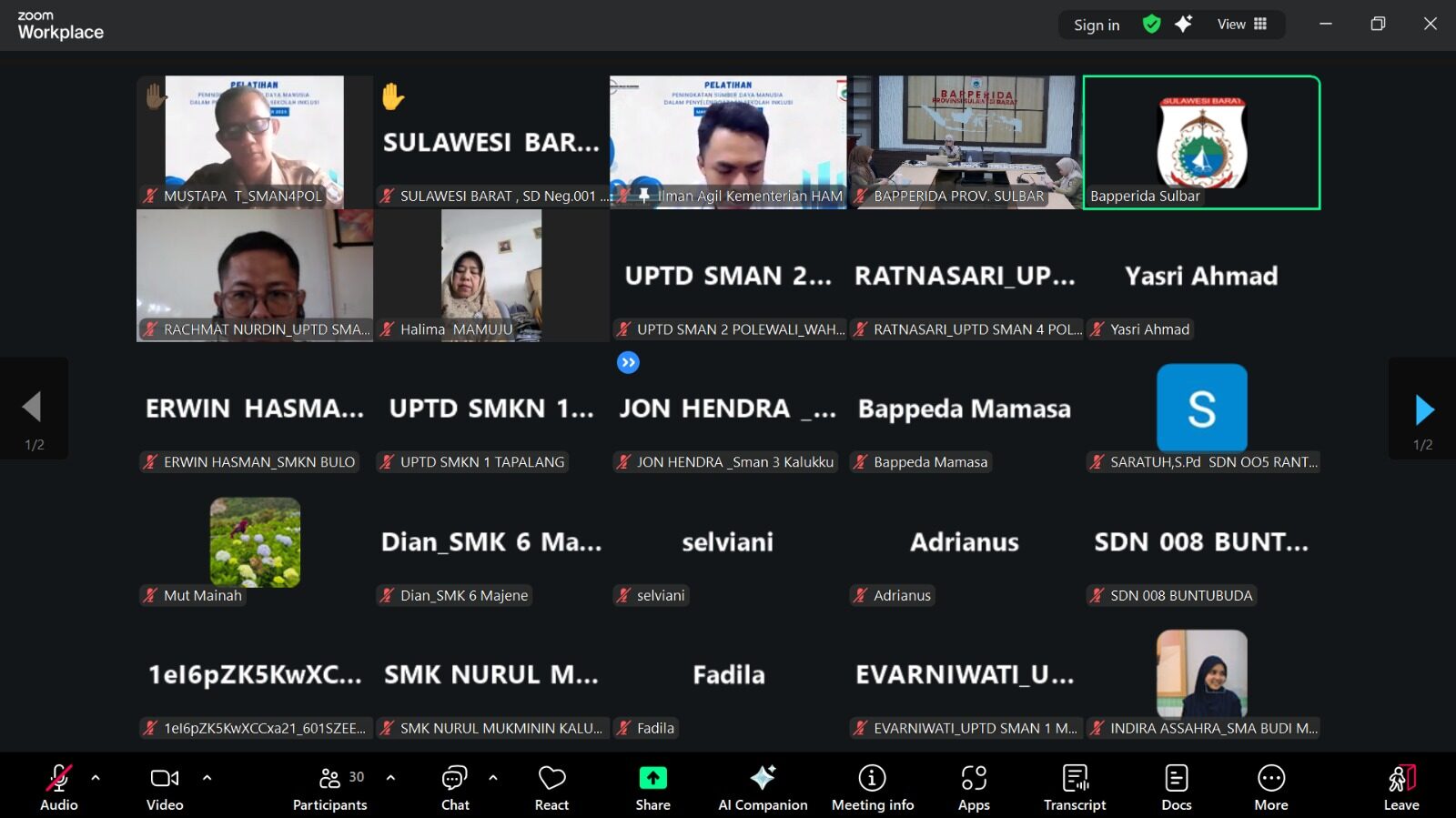Open the AI Companion panel
Image resolution: width=1456 pixels, height=818 pixels.
tap(763, 787)
